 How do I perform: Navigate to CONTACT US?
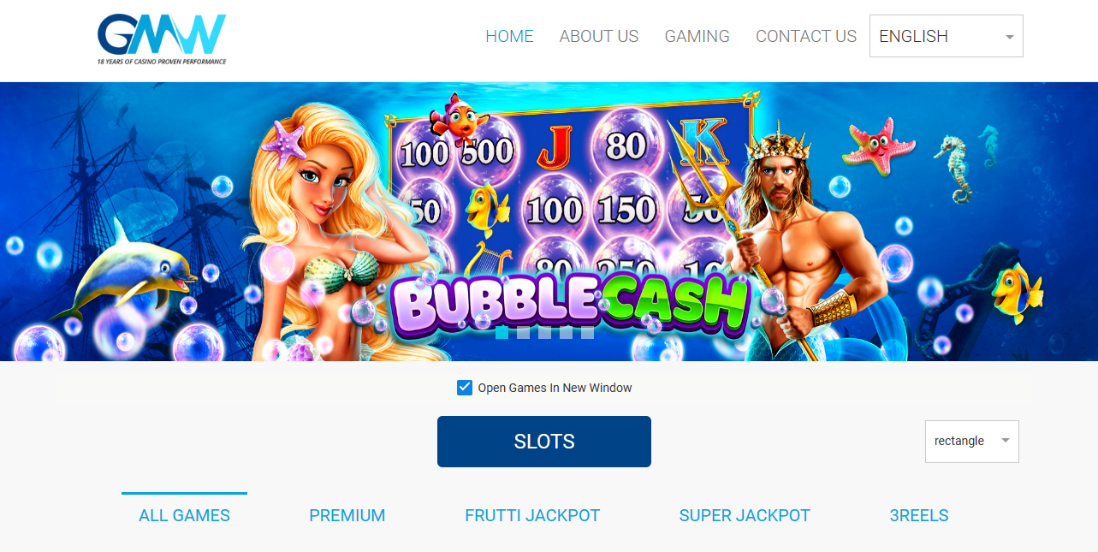[x=806, y=36]
